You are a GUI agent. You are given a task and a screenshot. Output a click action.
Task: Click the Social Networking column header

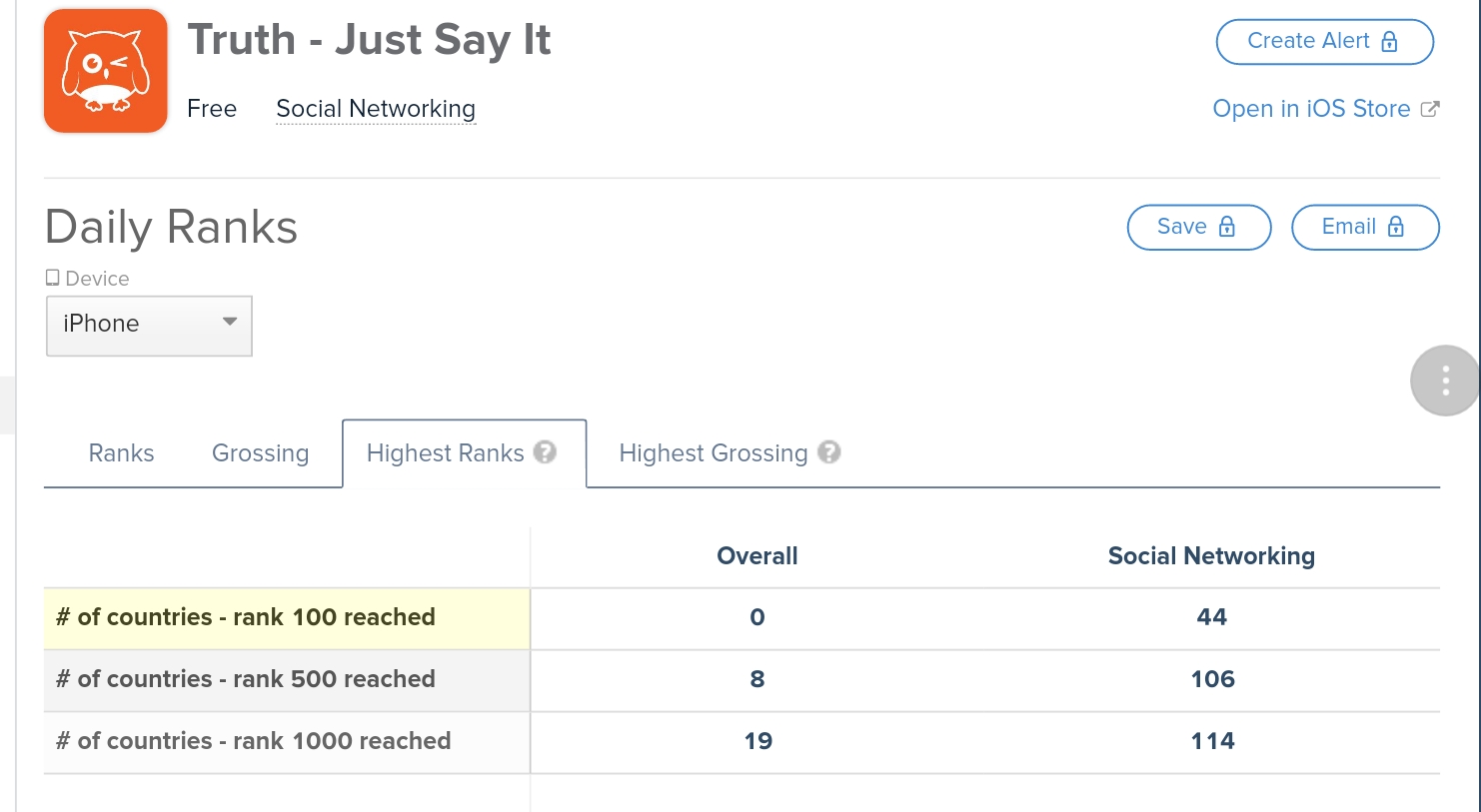click(x=1211, y=556)
